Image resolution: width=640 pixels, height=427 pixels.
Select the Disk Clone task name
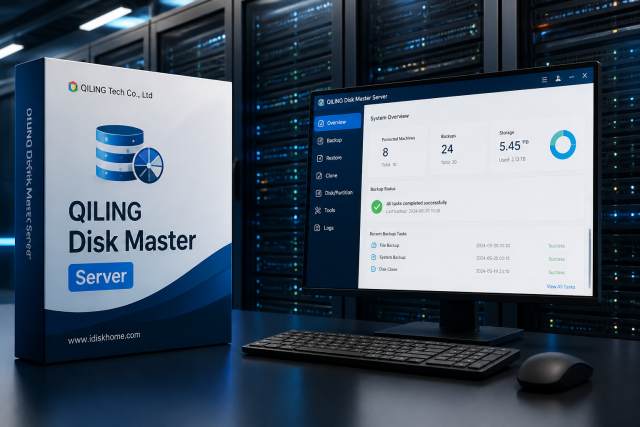click(388, 269)
